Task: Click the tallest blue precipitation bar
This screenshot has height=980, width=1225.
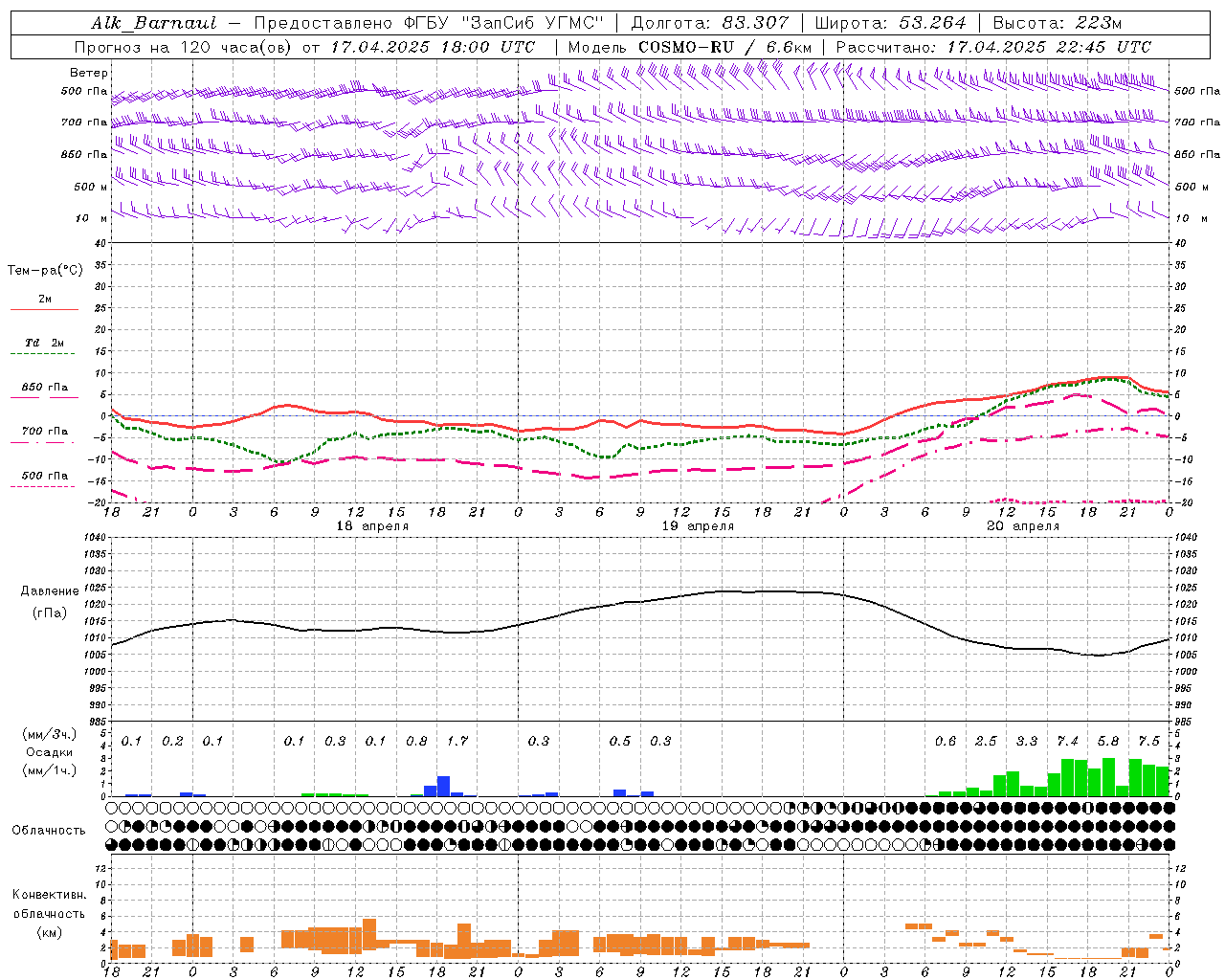Action: click(x=443, y=786)
